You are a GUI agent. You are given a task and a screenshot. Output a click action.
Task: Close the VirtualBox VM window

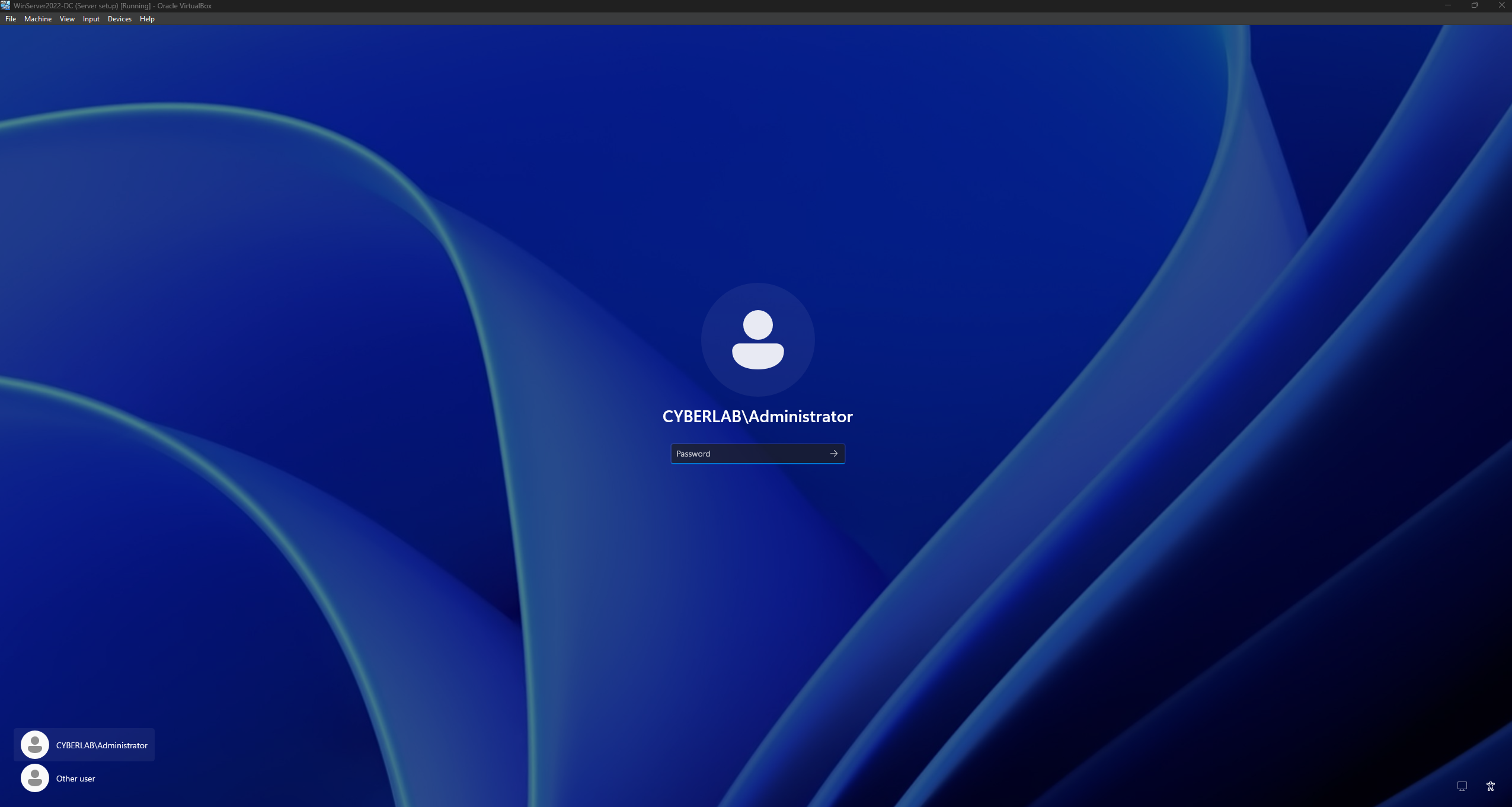click(1501, 5)
